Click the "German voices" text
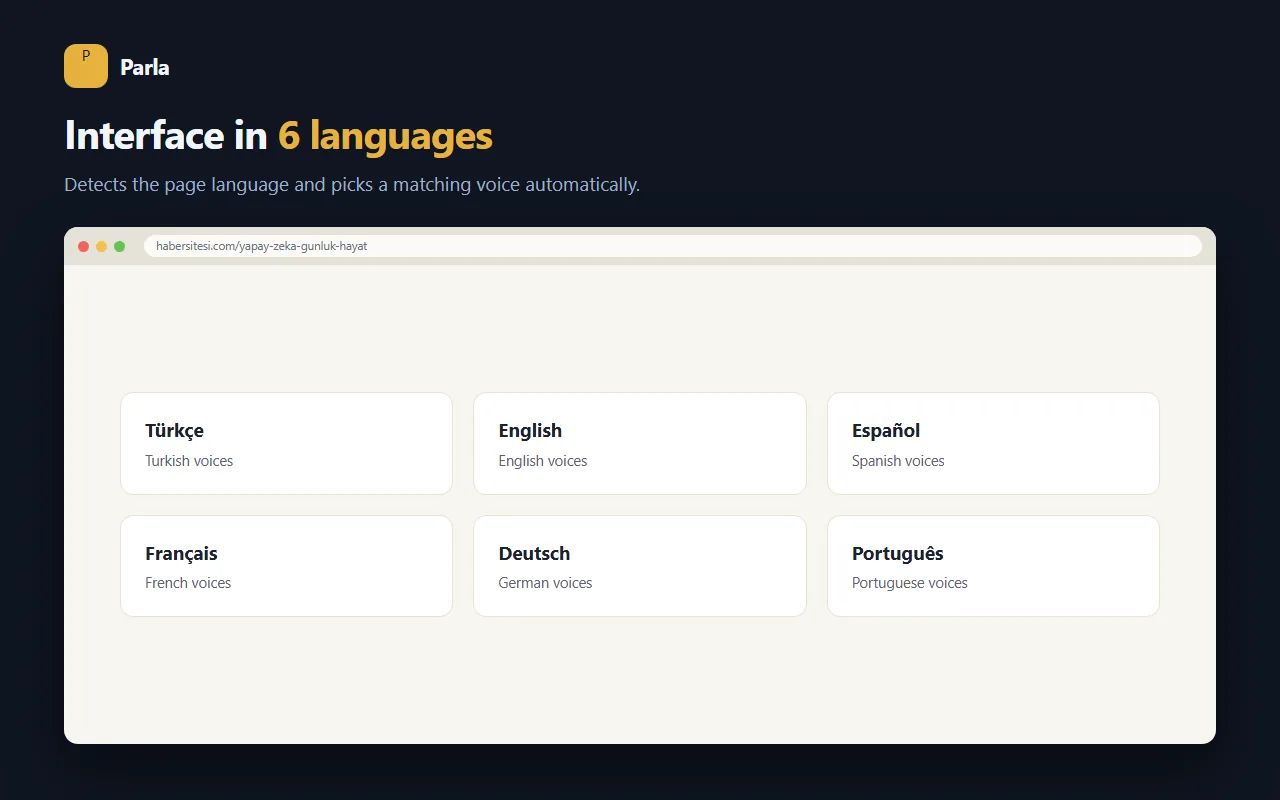 (x=545, y=583)
